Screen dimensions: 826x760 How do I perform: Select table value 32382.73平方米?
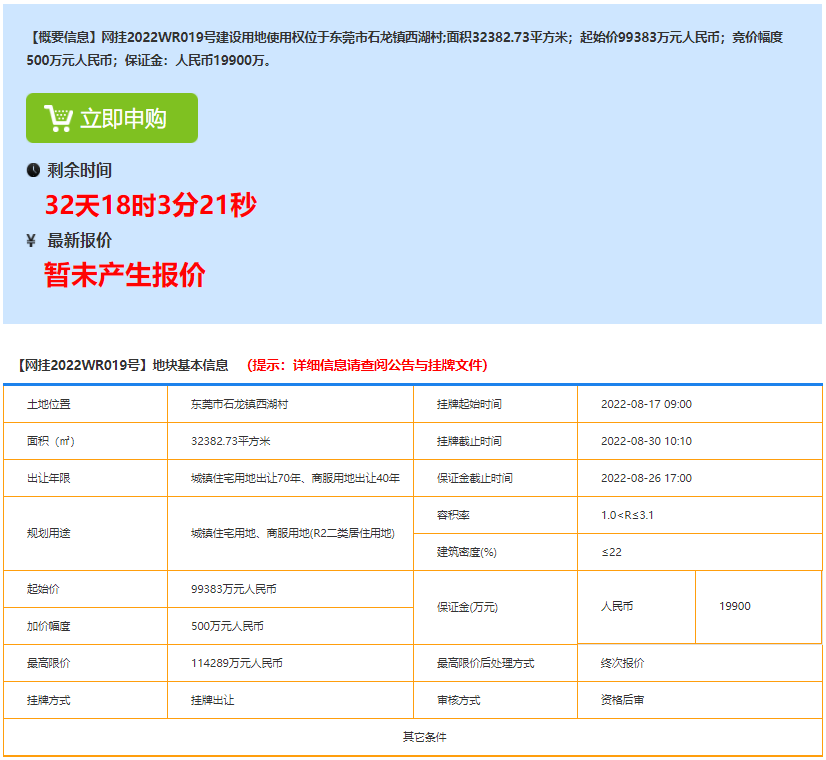click(230, 441)
